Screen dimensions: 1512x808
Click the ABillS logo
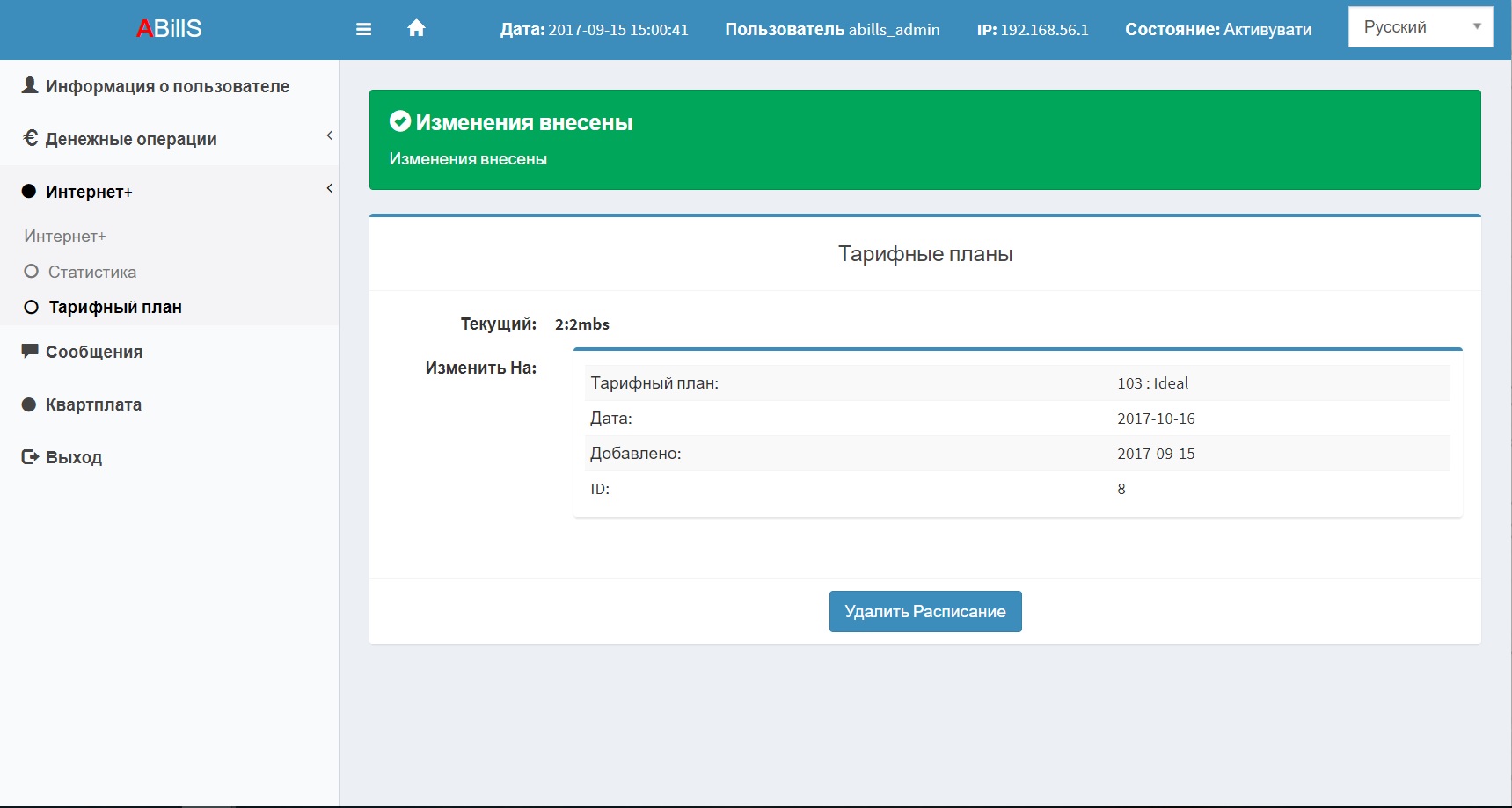click(169, 29)
